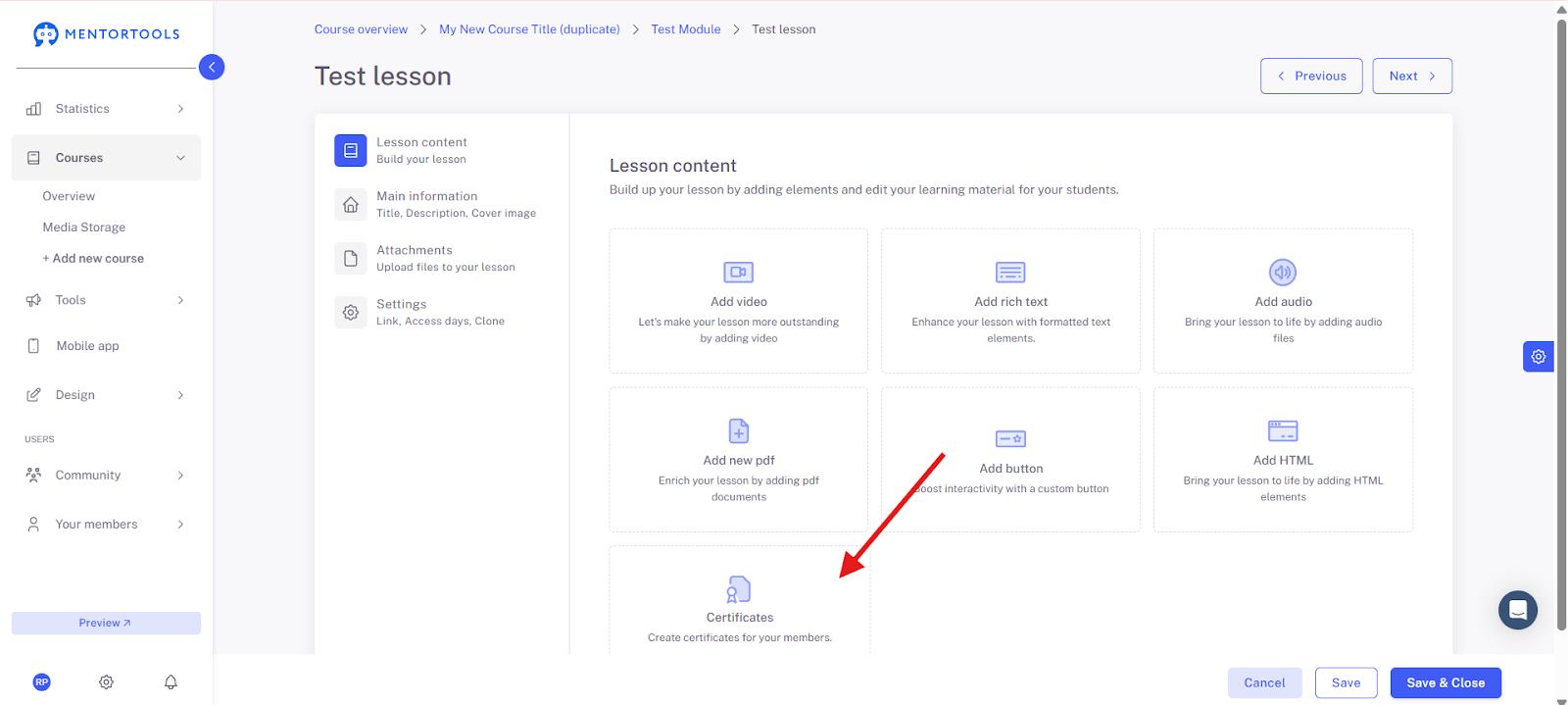Click the Cancel button
The width and height of the screenshot is (1568, 705).
1264,683
